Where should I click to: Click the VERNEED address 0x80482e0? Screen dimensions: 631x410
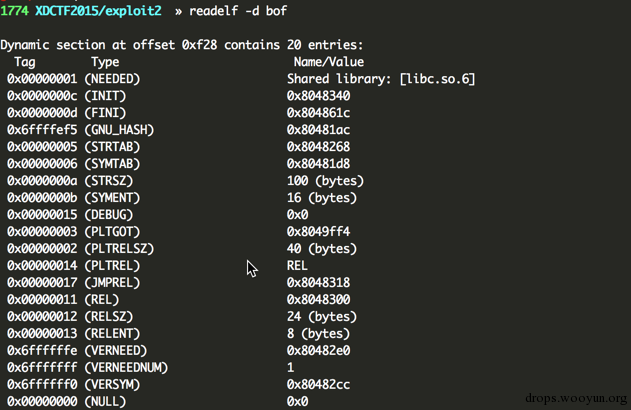pos(318,350)
